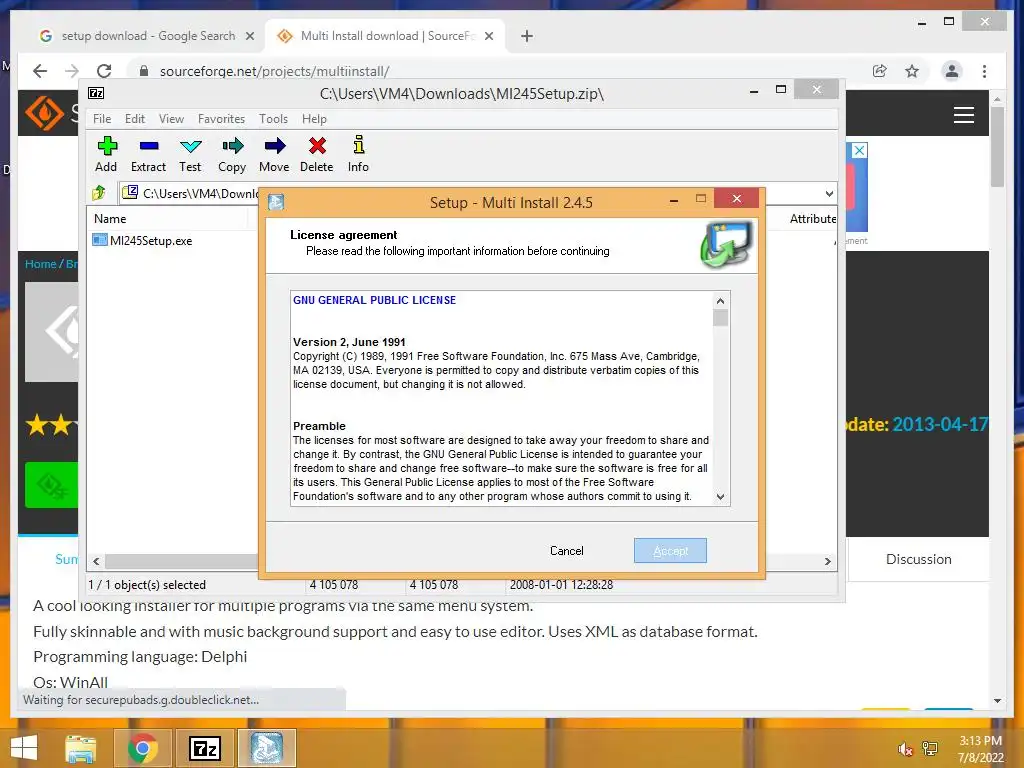
Task: Open the 7-Zip Tools menu
Action: (273, 119)
